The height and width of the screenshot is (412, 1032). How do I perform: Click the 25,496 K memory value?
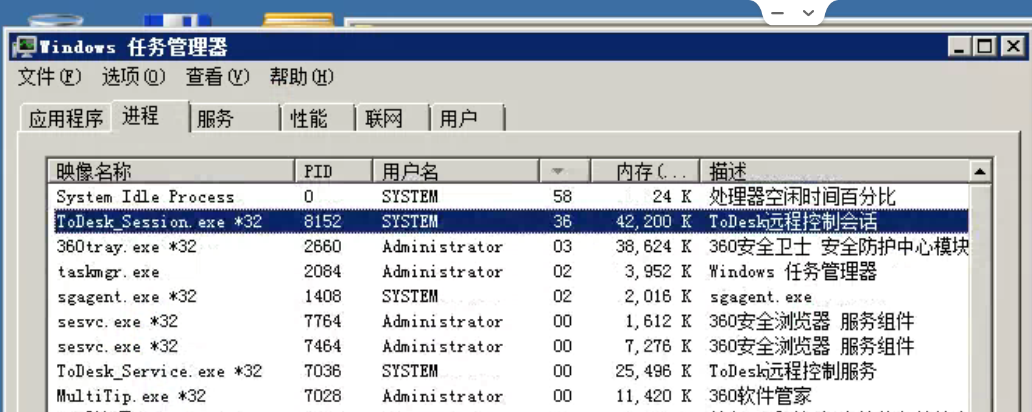tap(654, 371)
